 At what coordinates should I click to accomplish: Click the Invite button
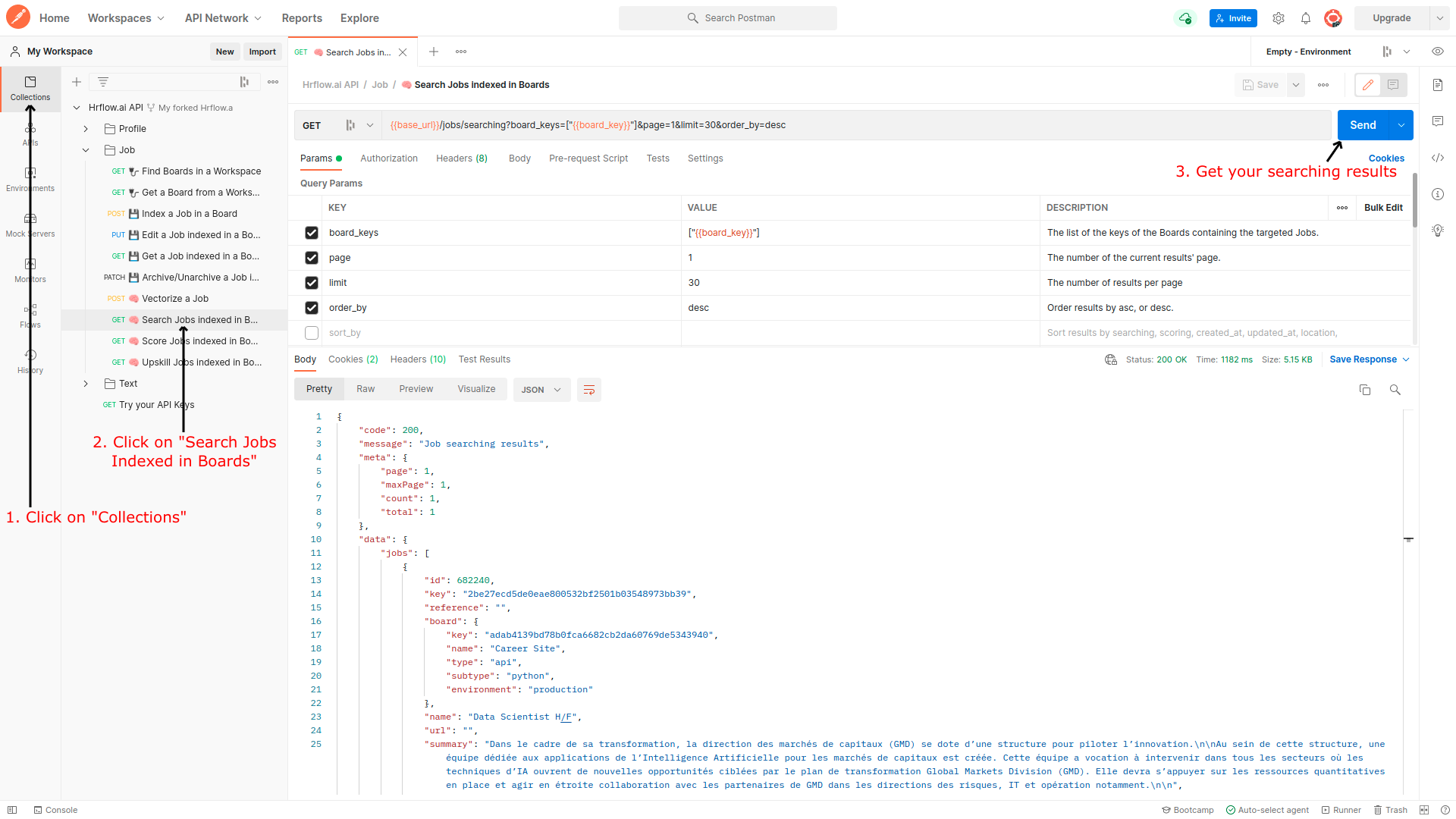(1233, 18)
